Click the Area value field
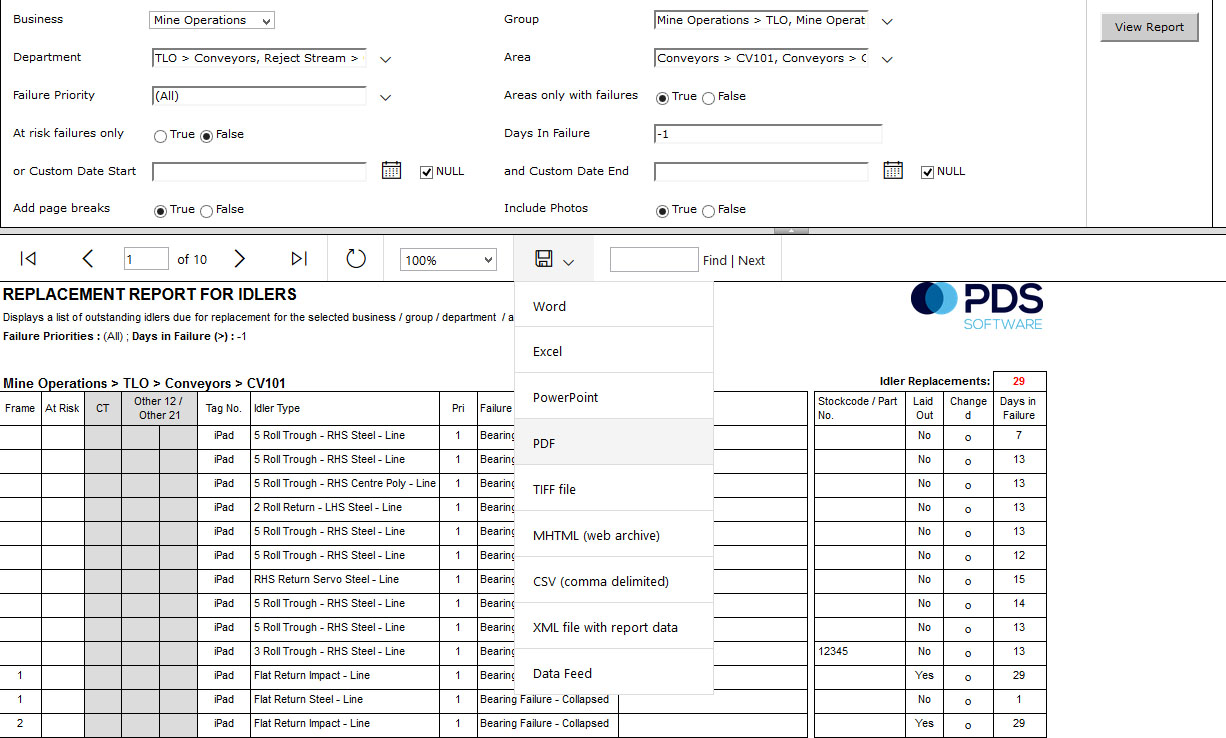1226x738 pixels. (761, 58)
